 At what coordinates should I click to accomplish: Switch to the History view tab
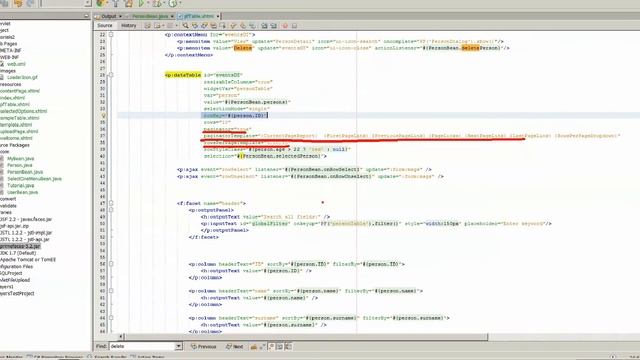pos(129,26)
